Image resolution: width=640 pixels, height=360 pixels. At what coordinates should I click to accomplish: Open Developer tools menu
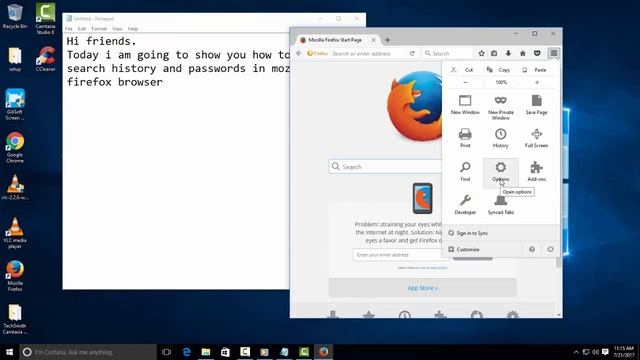[465, 204]
